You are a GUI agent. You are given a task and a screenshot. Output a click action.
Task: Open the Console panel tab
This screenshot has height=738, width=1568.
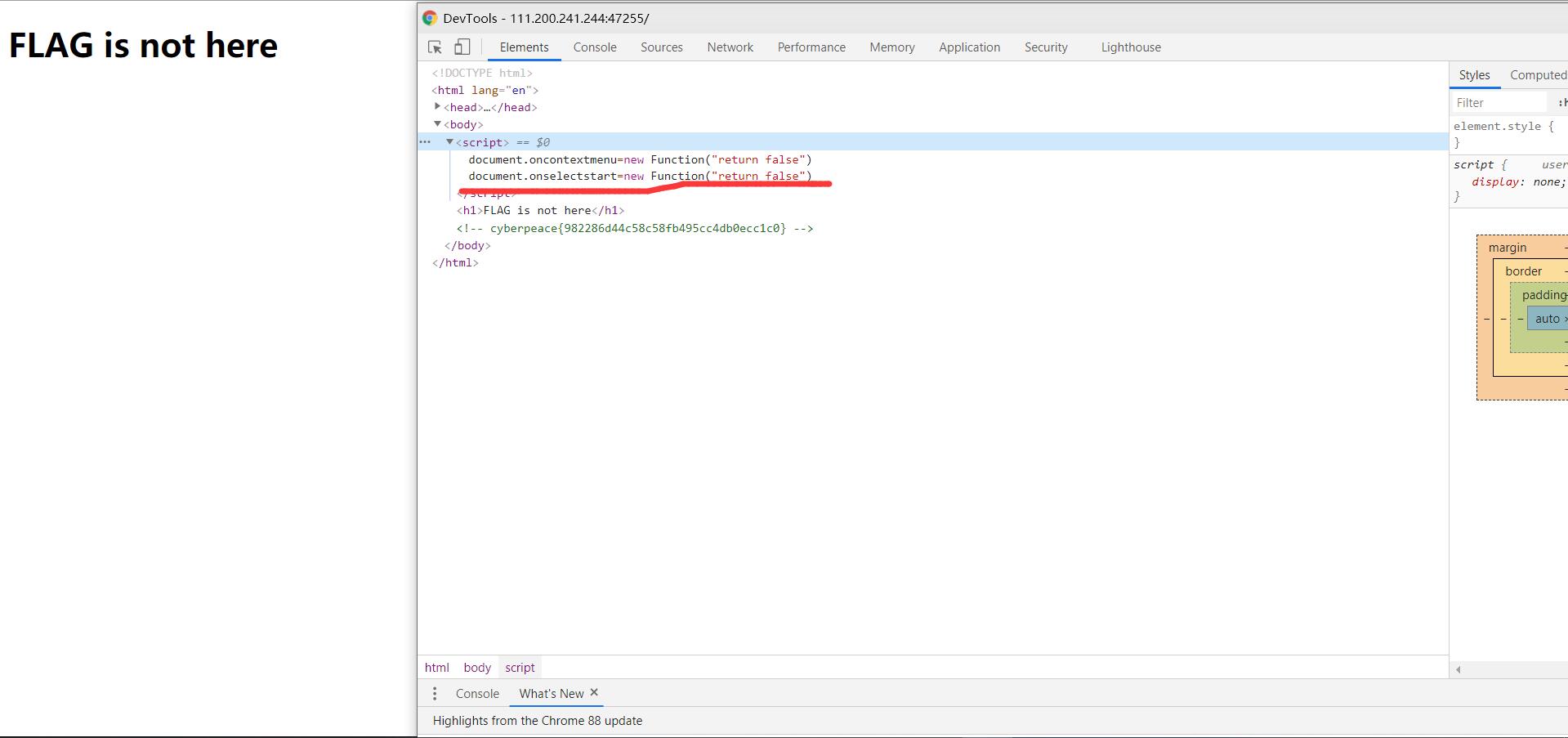click(595, 47)
